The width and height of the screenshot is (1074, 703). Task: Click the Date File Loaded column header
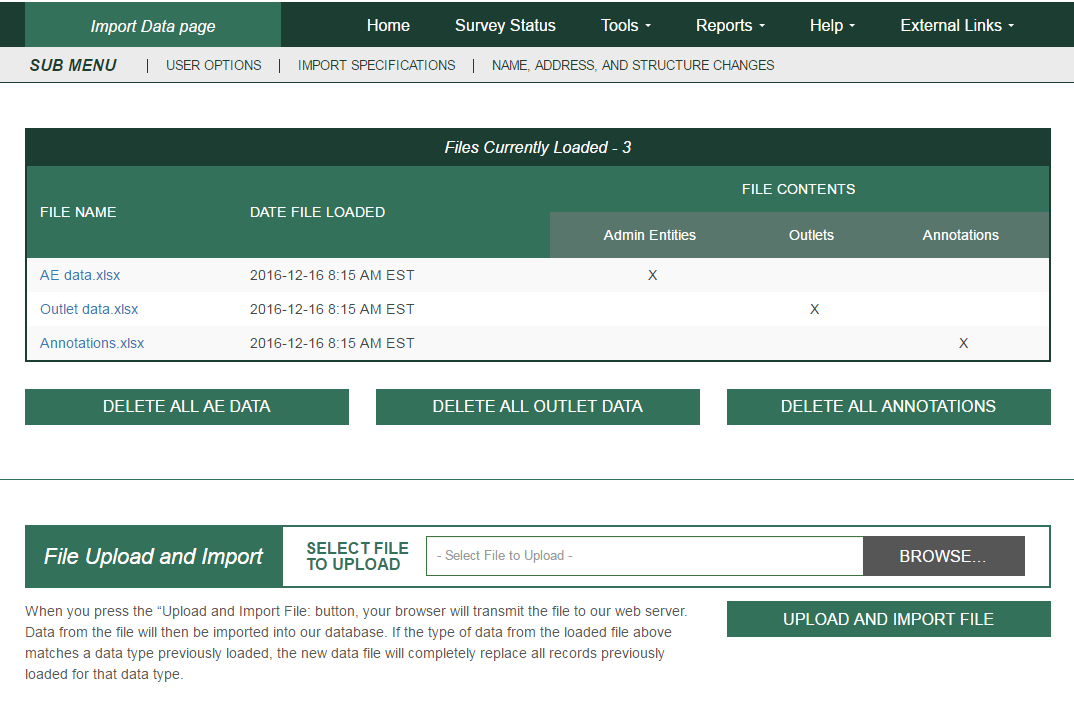coord(317,212)
